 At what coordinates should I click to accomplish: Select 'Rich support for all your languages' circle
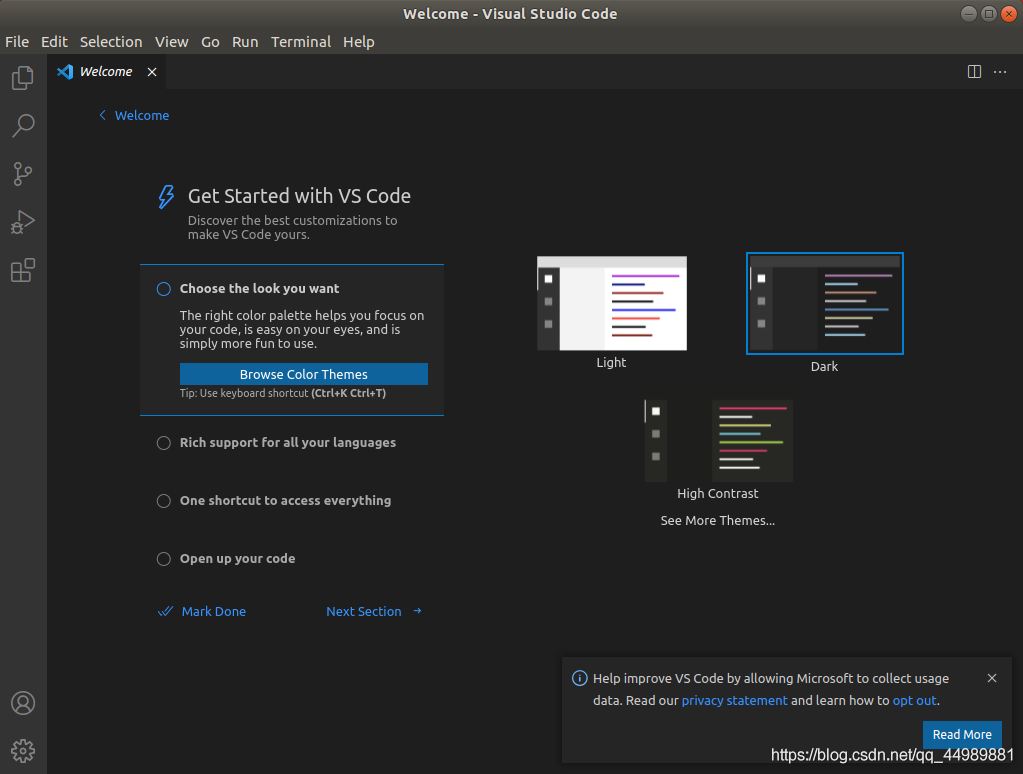tap(164, 443)
